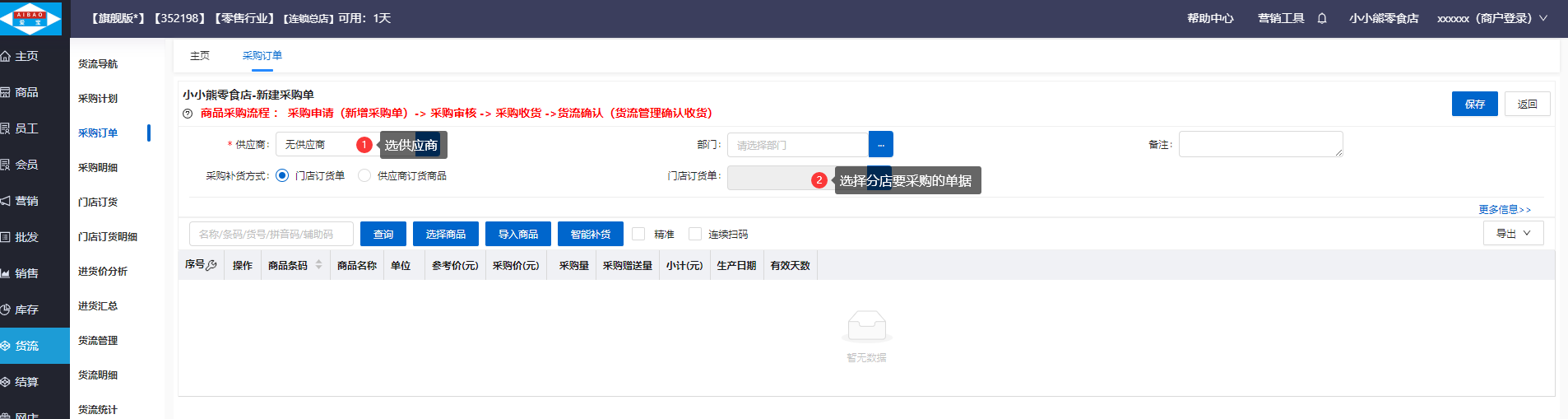Switch to the 主页 tab
This screenshot has height=419, width=1568.
click(x=200, y=55)
